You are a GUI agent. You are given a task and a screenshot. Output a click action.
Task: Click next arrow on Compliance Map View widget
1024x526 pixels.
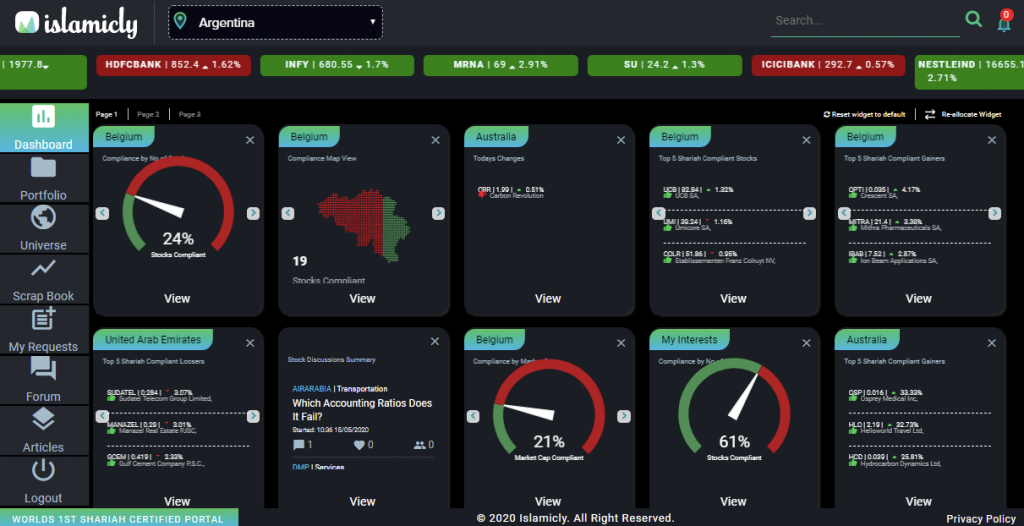[x=438, y=213]
